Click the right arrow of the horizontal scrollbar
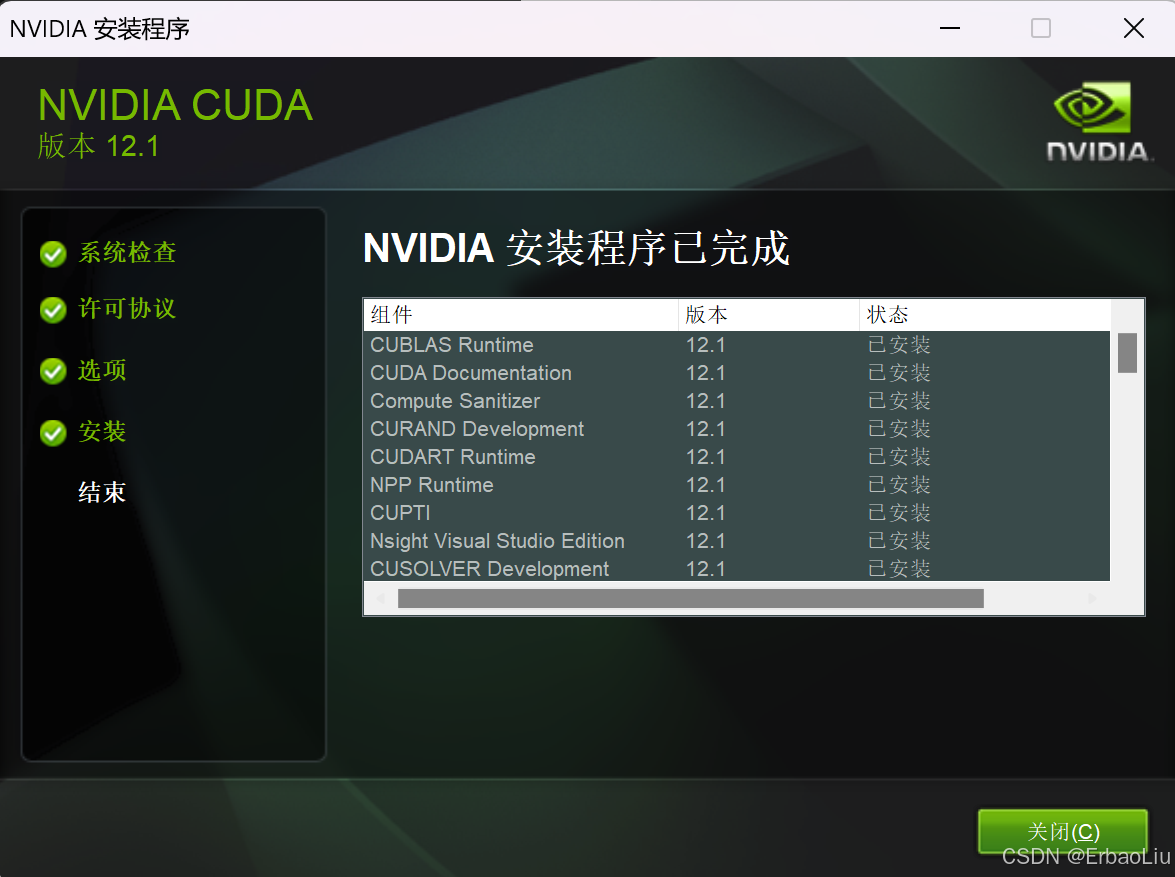 pos(1092,598)
